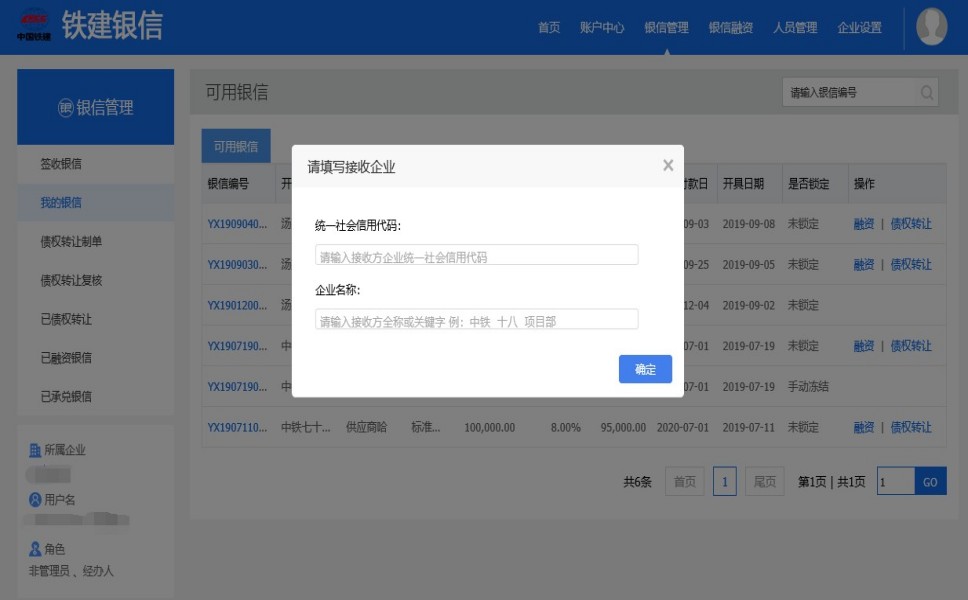
Task: Click the 用户名 person icon
Action: [x=35, y=500]
